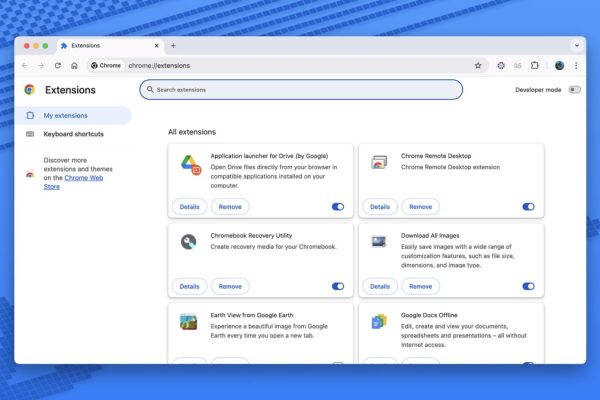The image size is (600, 400).
Task: Remove Chrome Remote Desktop extension
Action: [421, 207]
